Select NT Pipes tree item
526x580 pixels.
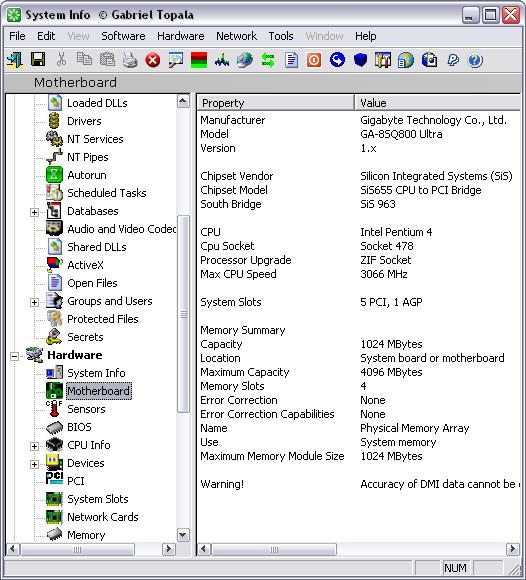[88, 157]
